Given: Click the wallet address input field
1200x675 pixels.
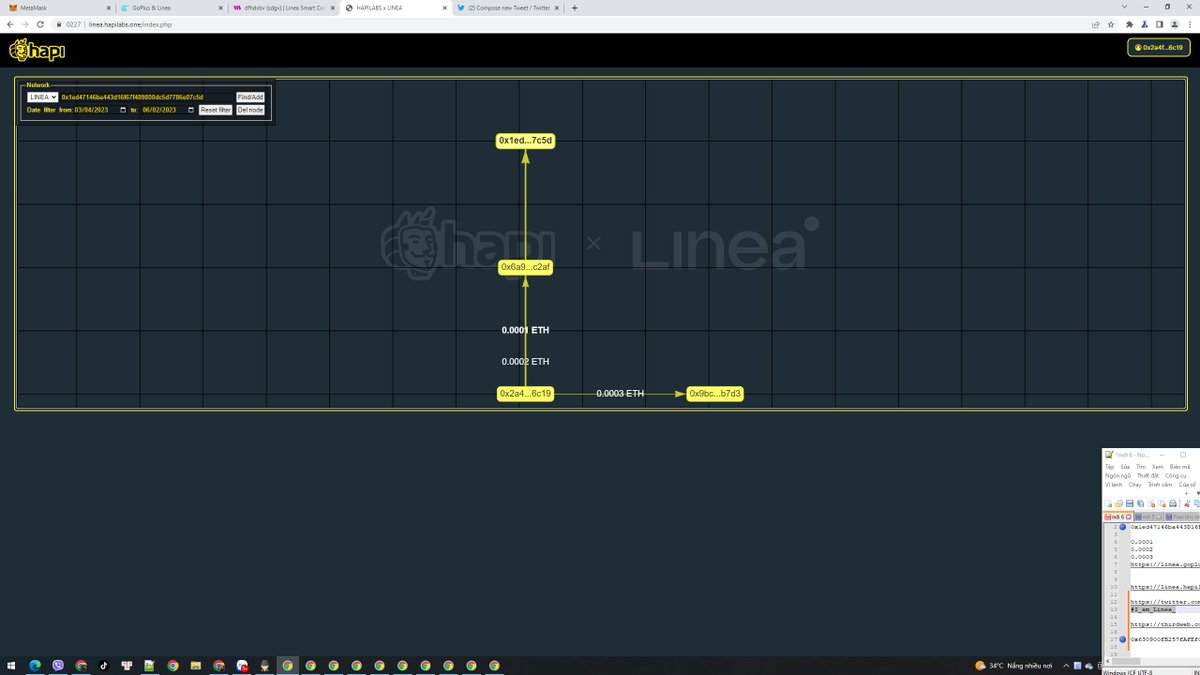Looking at the screenshot, I should (146, 97).
